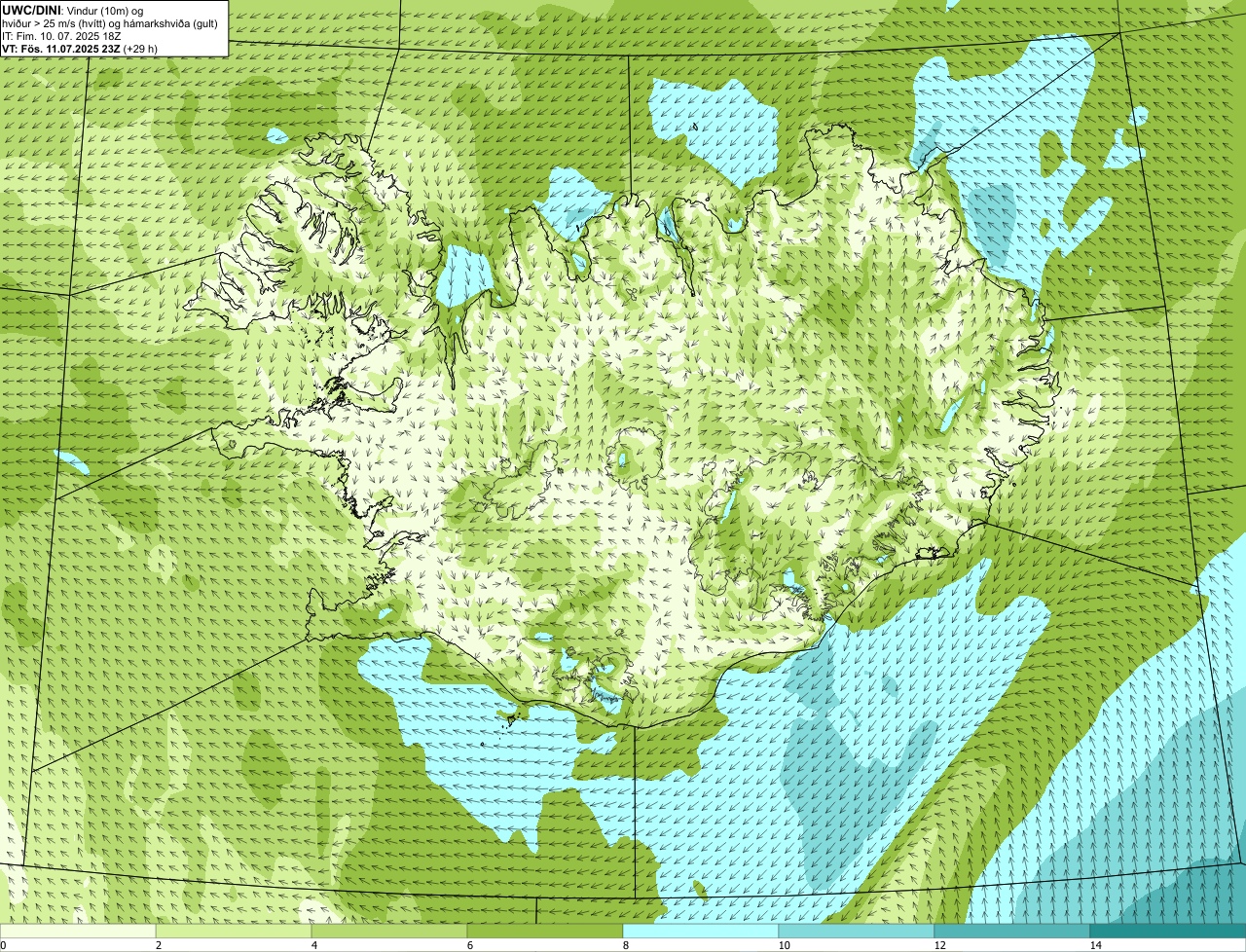Click the 12–14 m/s teal legend swatch
The image size is (1246, 952).
(1012, 931)
